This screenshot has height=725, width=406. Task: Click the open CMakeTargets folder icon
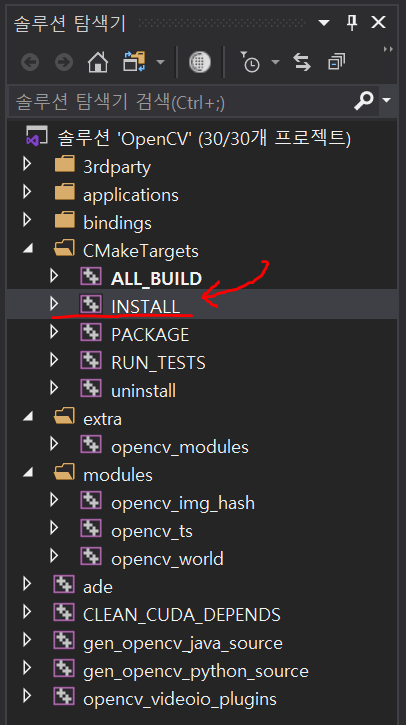click(x=64, y=249)
